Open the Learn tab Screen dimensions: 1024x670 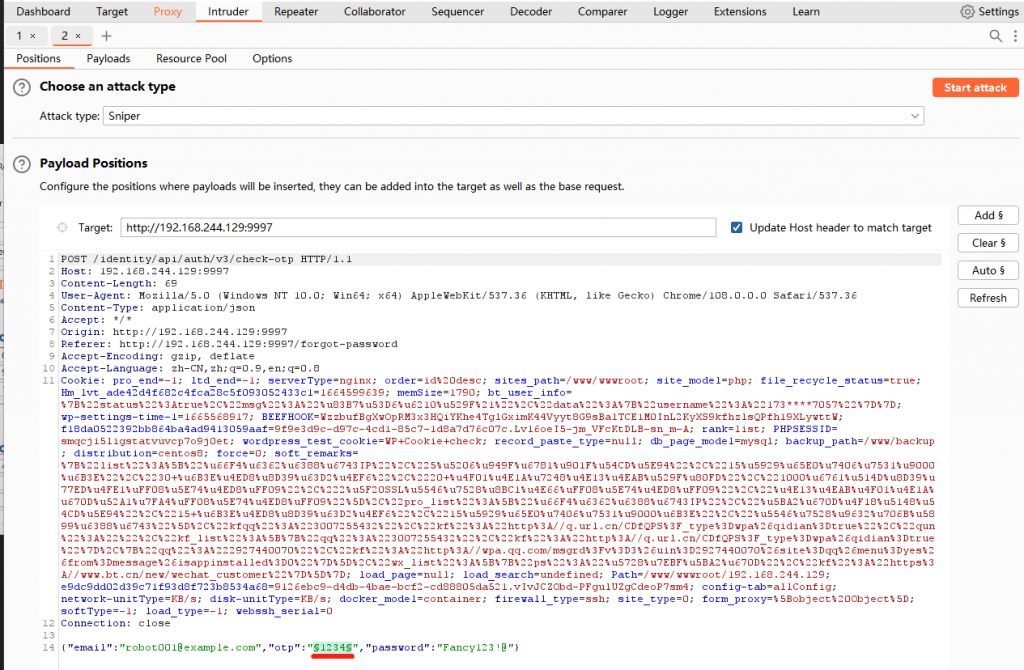pos(806,12)
